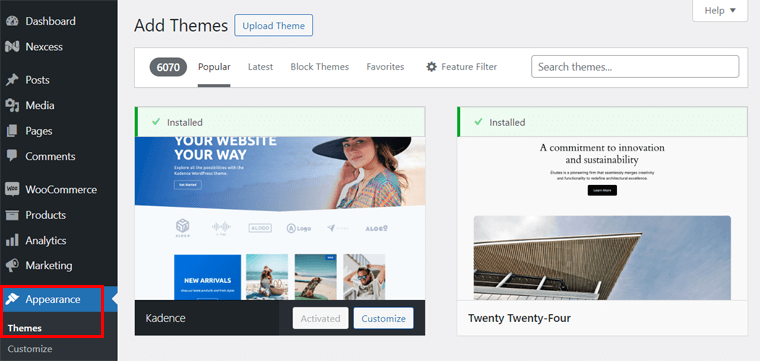Open the Favorites tab
Screen dimensions: 760x361
(385, 67)
